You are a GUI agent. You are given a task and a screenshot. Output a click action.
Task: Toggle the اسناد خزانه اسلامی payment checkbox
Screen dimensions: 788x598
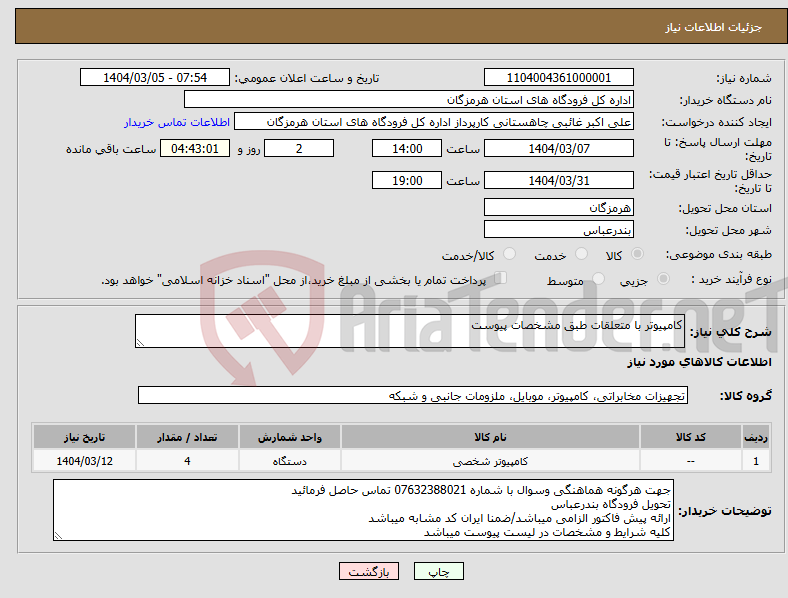[x=501, y=278]
